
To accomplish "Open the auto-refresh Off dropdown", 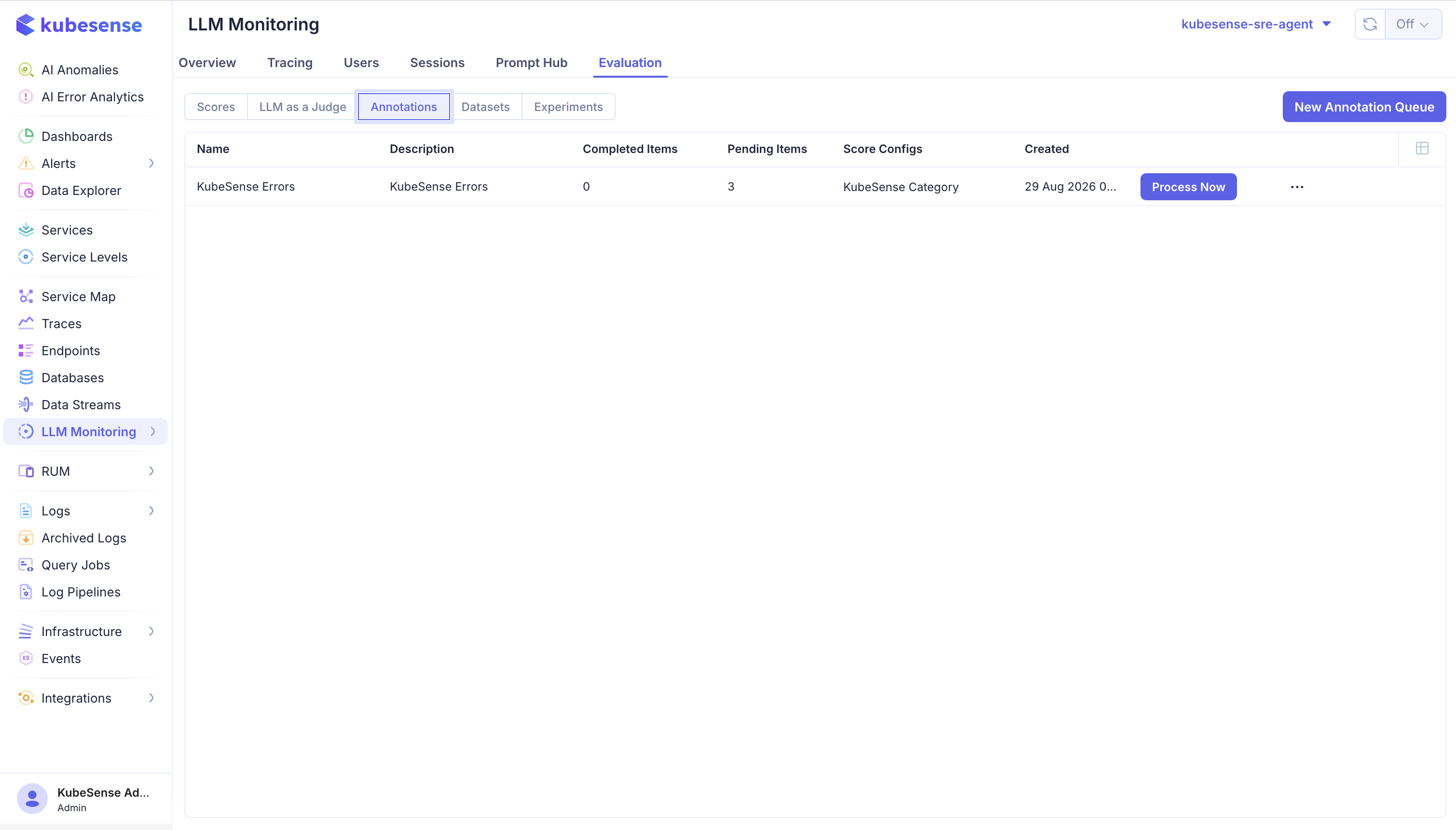I will point(1413,24).
